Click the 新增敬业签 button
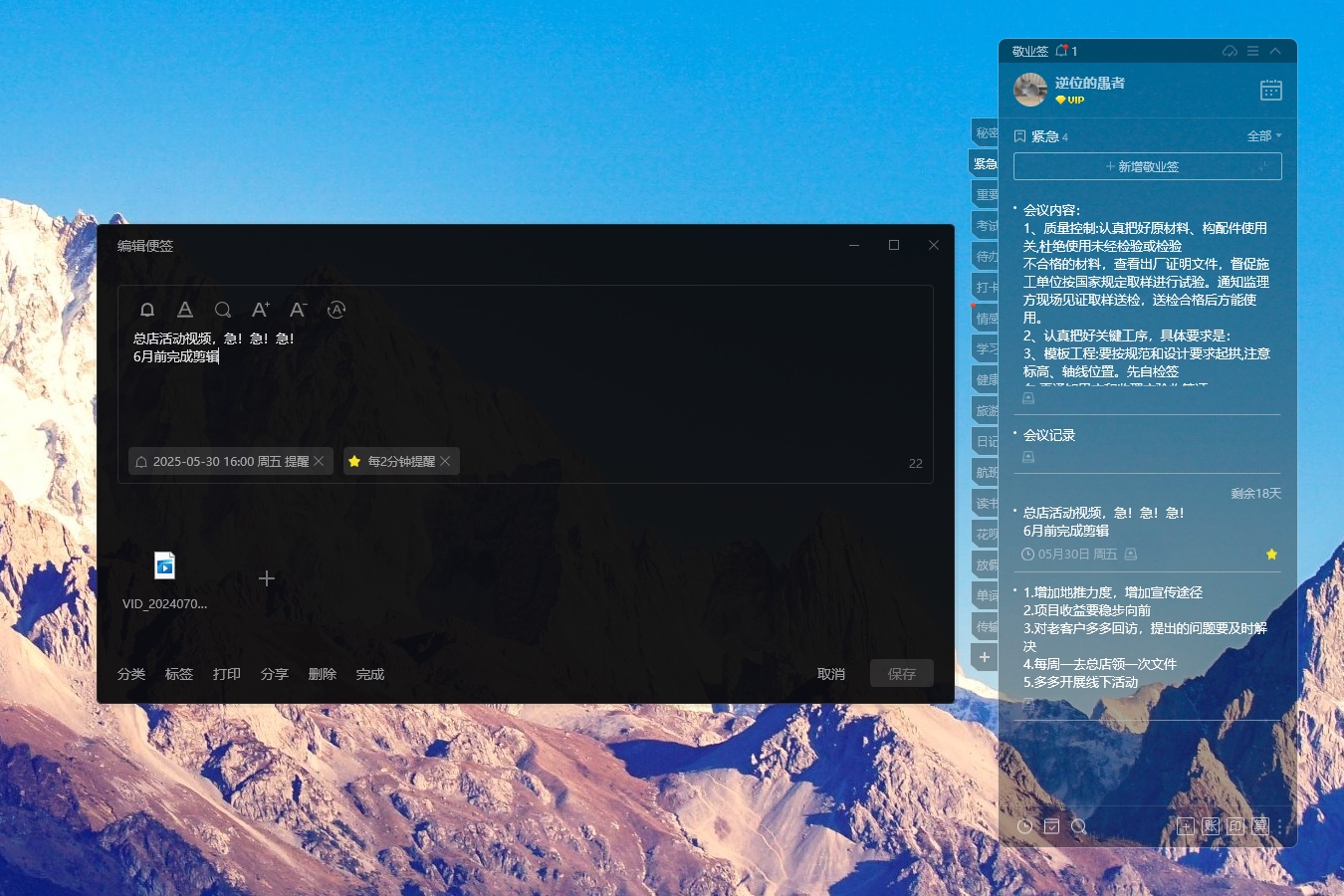The height and width of the screenshot is (896, 1344). tap(1147, 166)
